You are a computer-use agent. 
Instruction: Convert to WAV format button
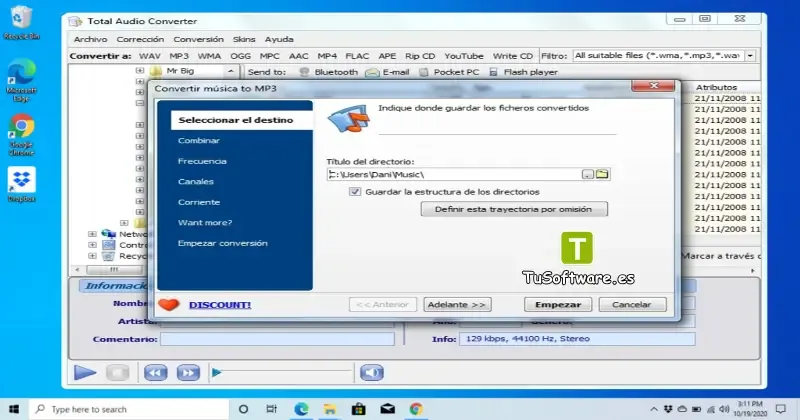149,56
